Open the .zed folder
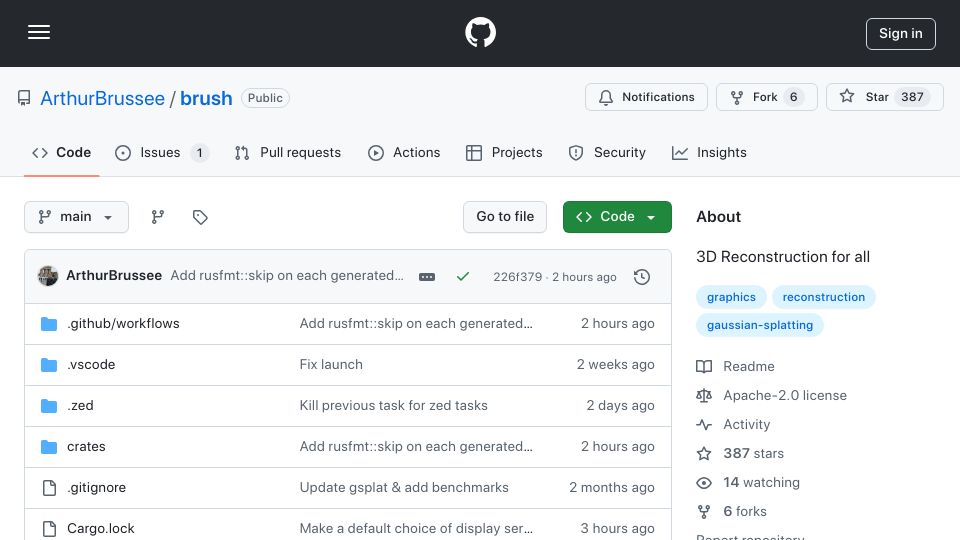 click(x=80, y=405)
